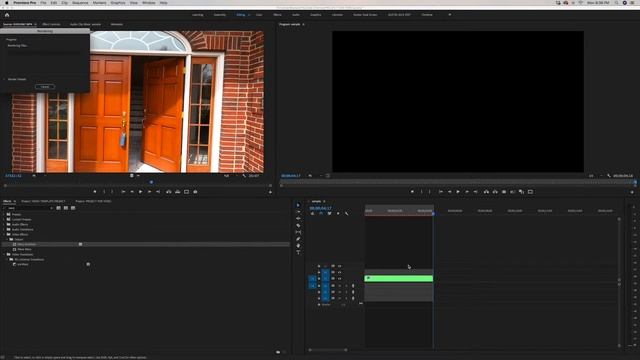Select the Ripple Edit tool
This screenshot has width=640, height=360.
click(x=298, y=219)
